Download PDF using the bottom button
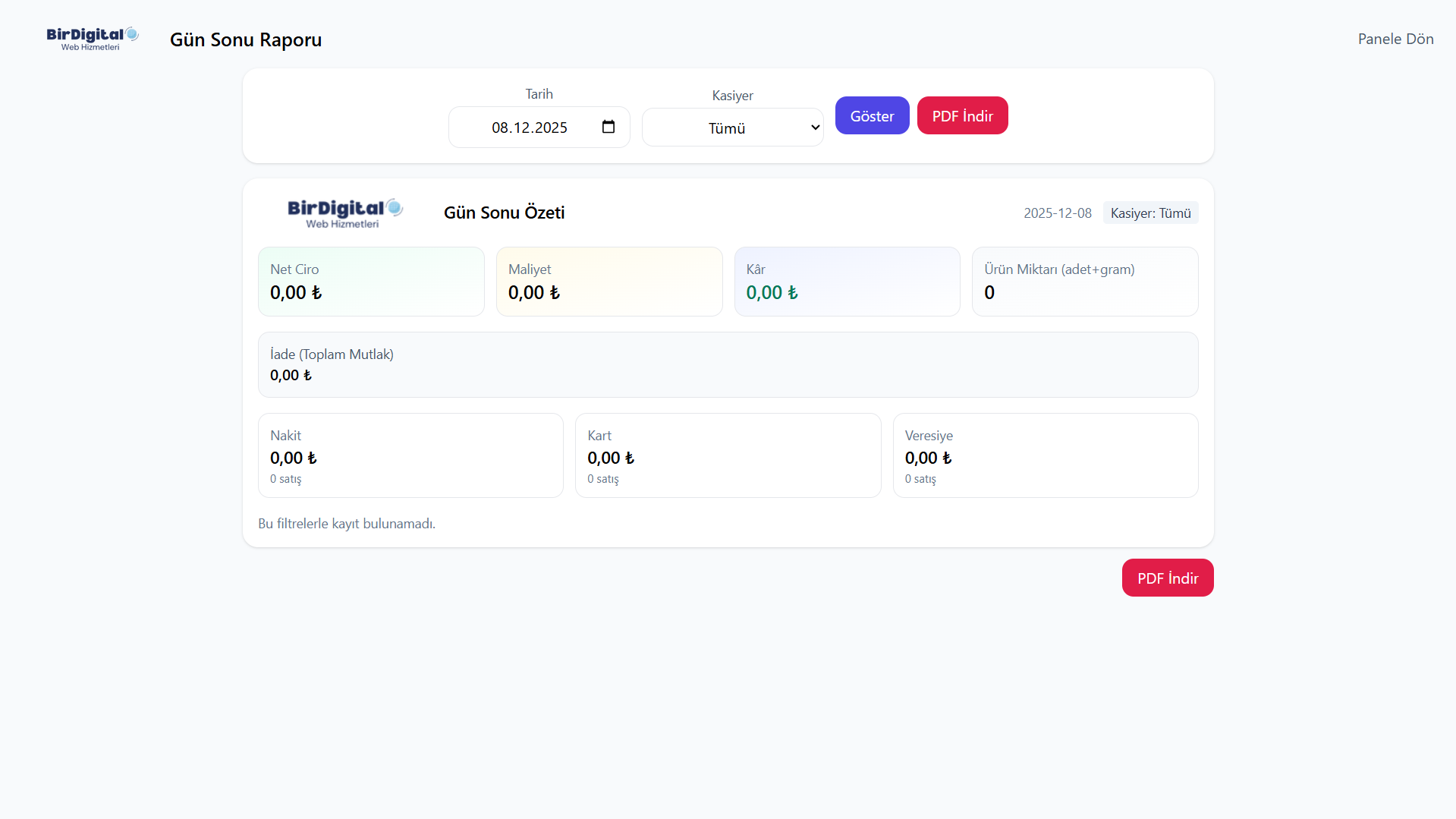The height and width of the screenshot is (819, 1456). [1167, 578]
